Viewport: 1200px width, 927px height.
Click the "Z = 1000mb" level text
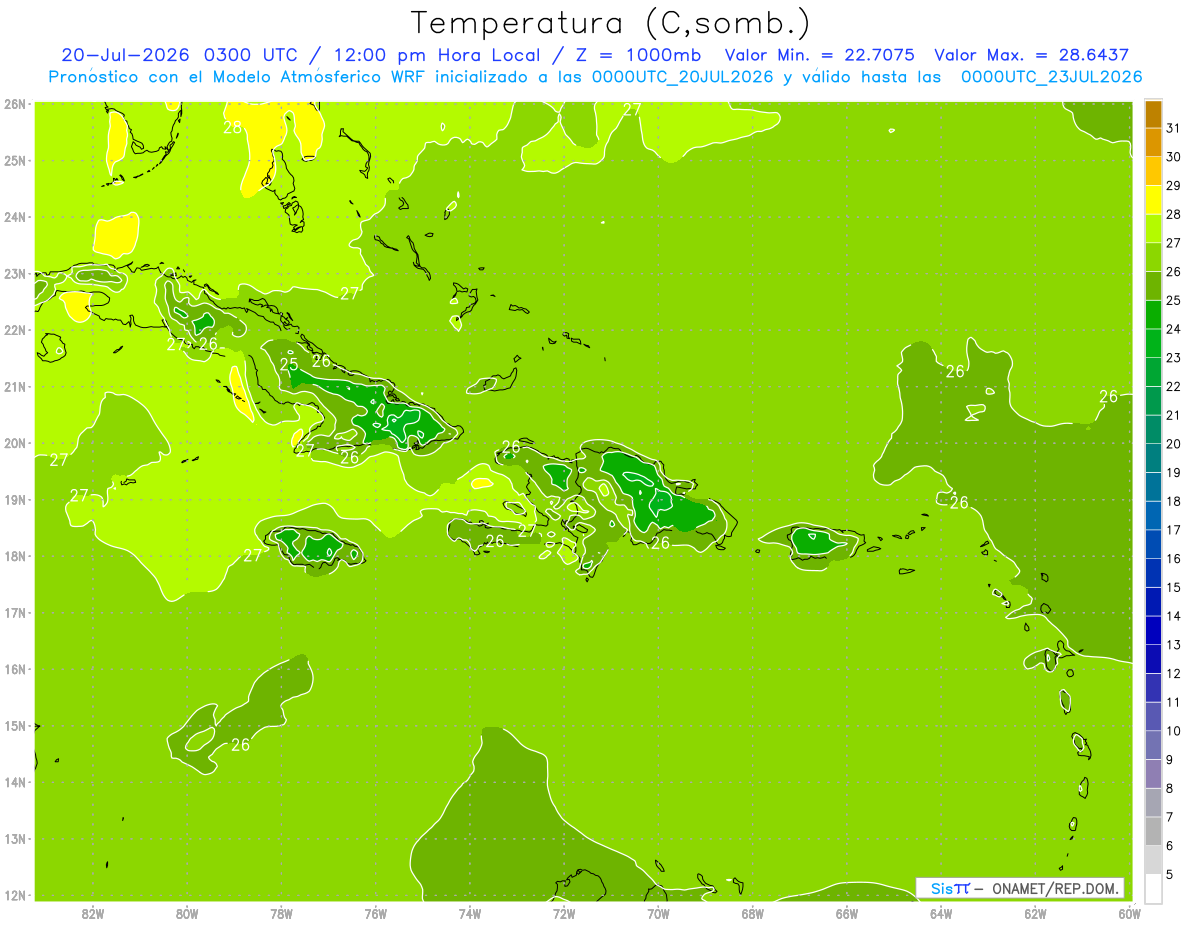point(641,56)
